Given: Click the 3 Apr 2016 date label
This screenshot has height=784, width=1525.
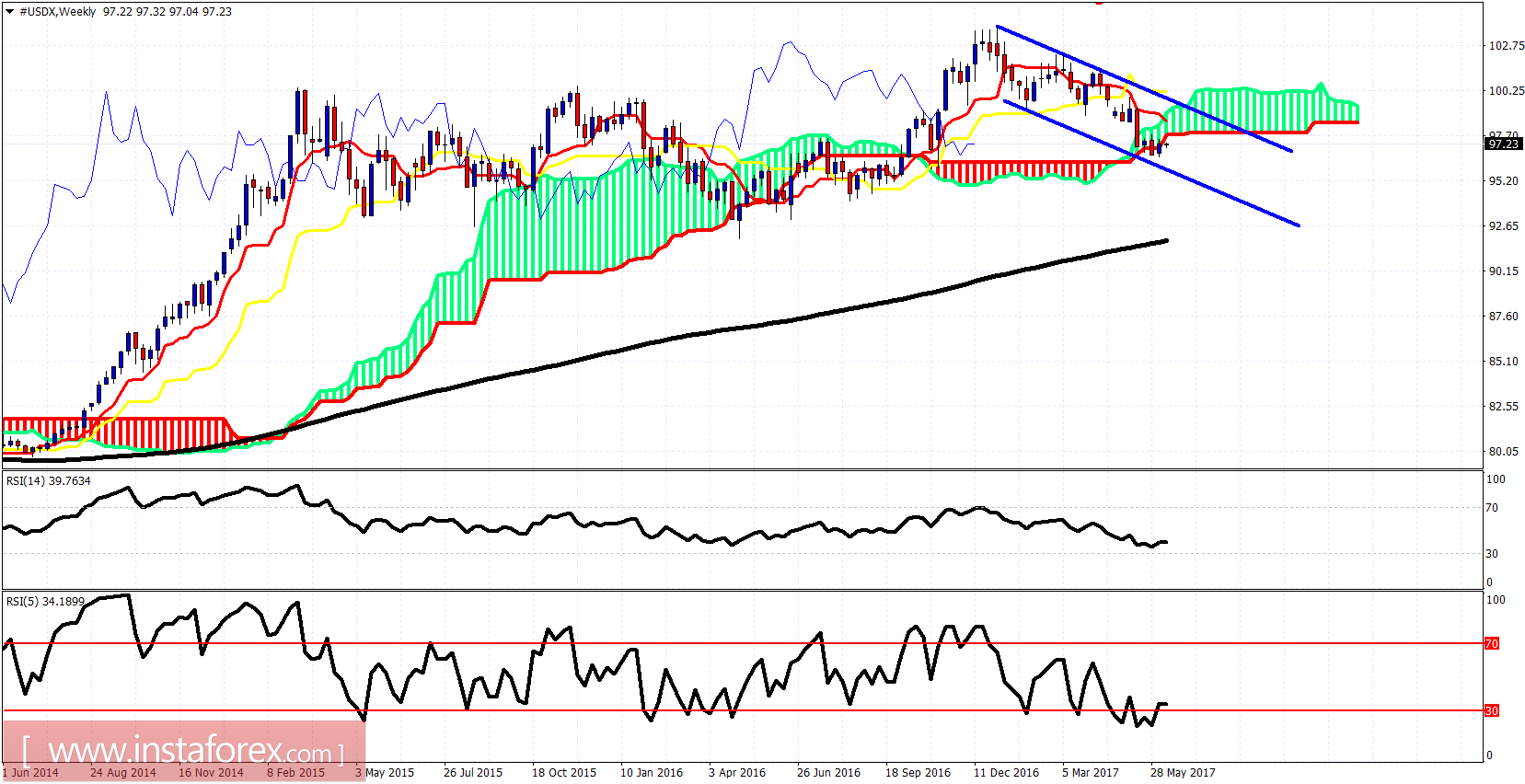Looking at the screenshot, I should coord(737,773).
